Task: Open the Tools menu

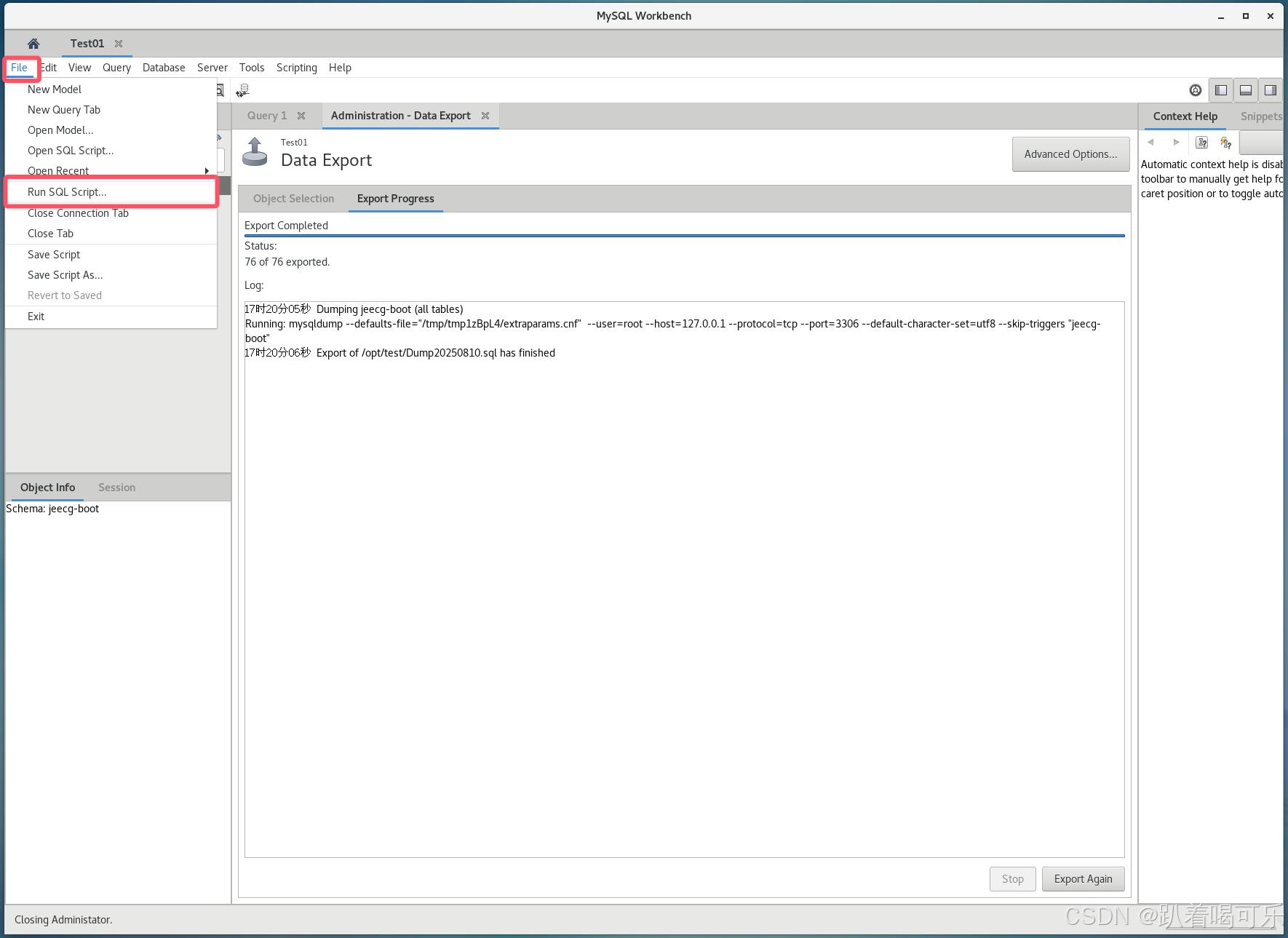Action: tap(252, 68)
